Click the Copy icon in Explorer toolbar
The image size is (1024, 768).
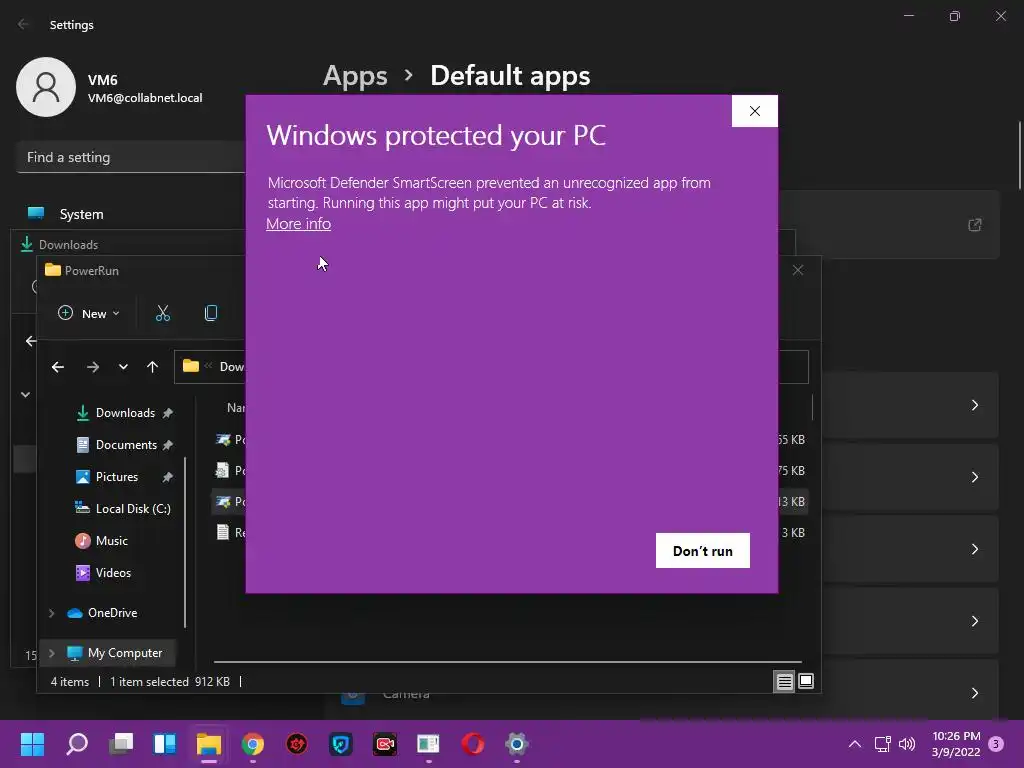coord(210,313)
